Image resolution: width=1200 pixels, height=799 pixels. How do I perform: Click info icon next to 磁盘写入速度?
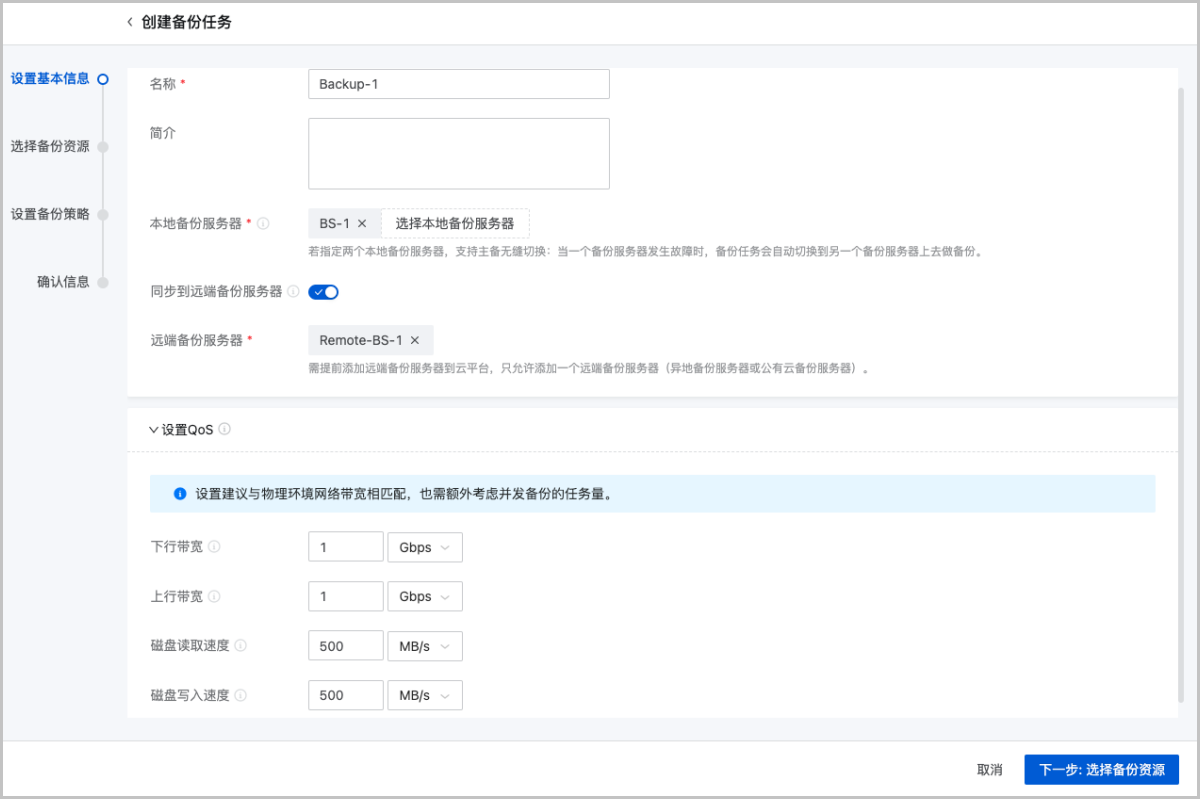240,695
